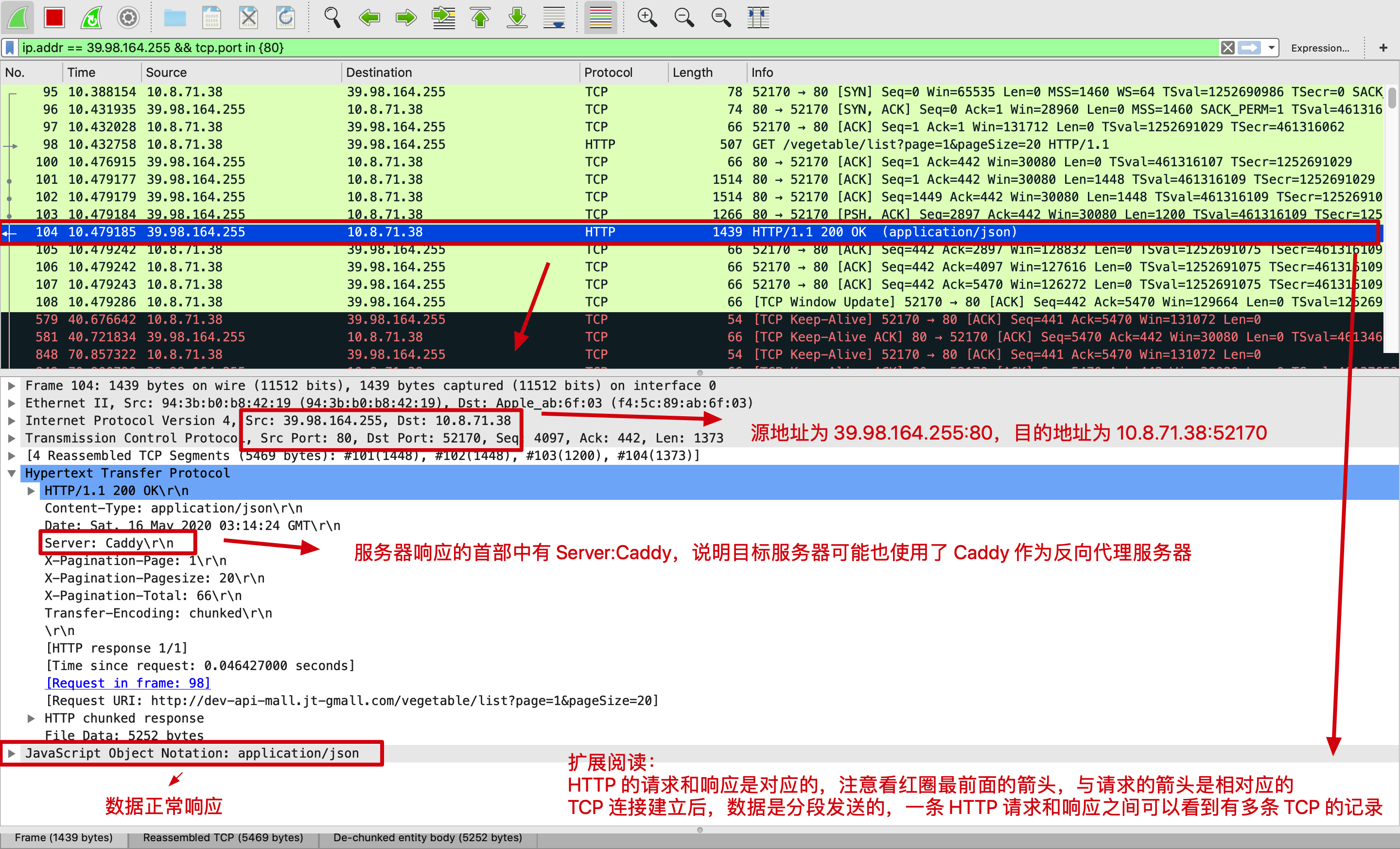Sort by the Destination column header
The image size is (1400, 849).
coord(461,72)
